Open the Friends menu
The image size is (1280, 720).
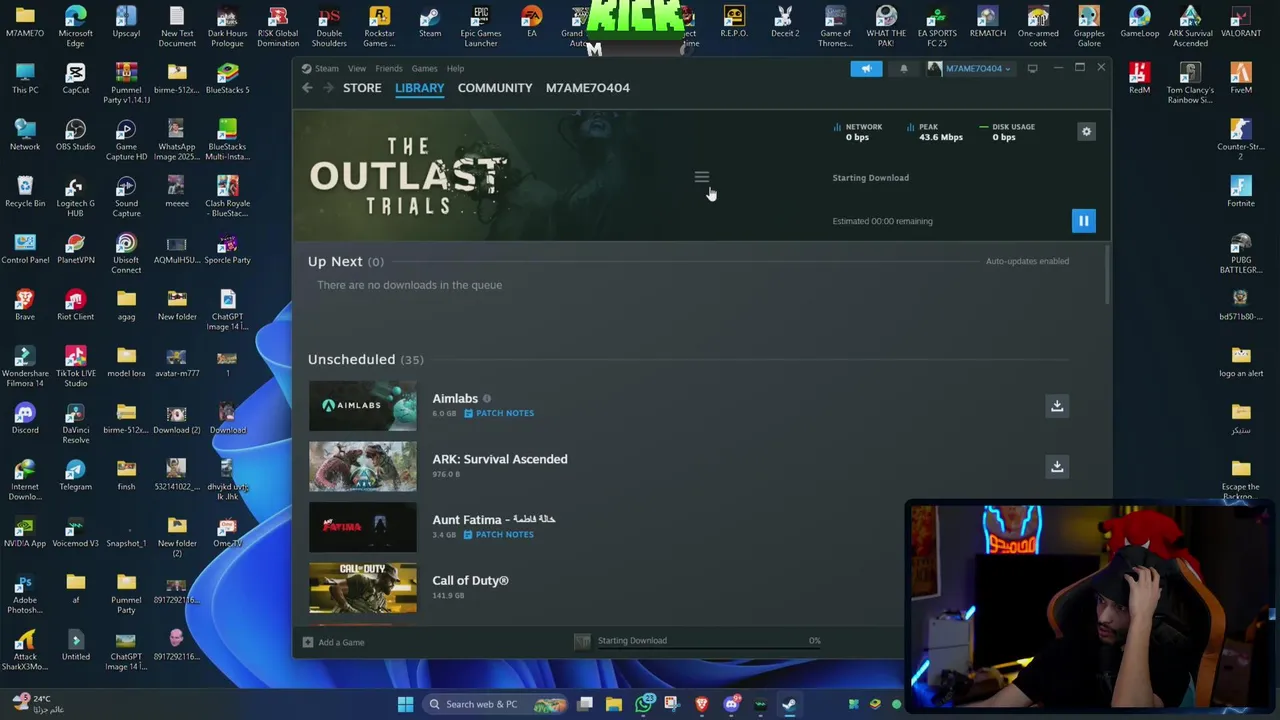tap(388, 68)
